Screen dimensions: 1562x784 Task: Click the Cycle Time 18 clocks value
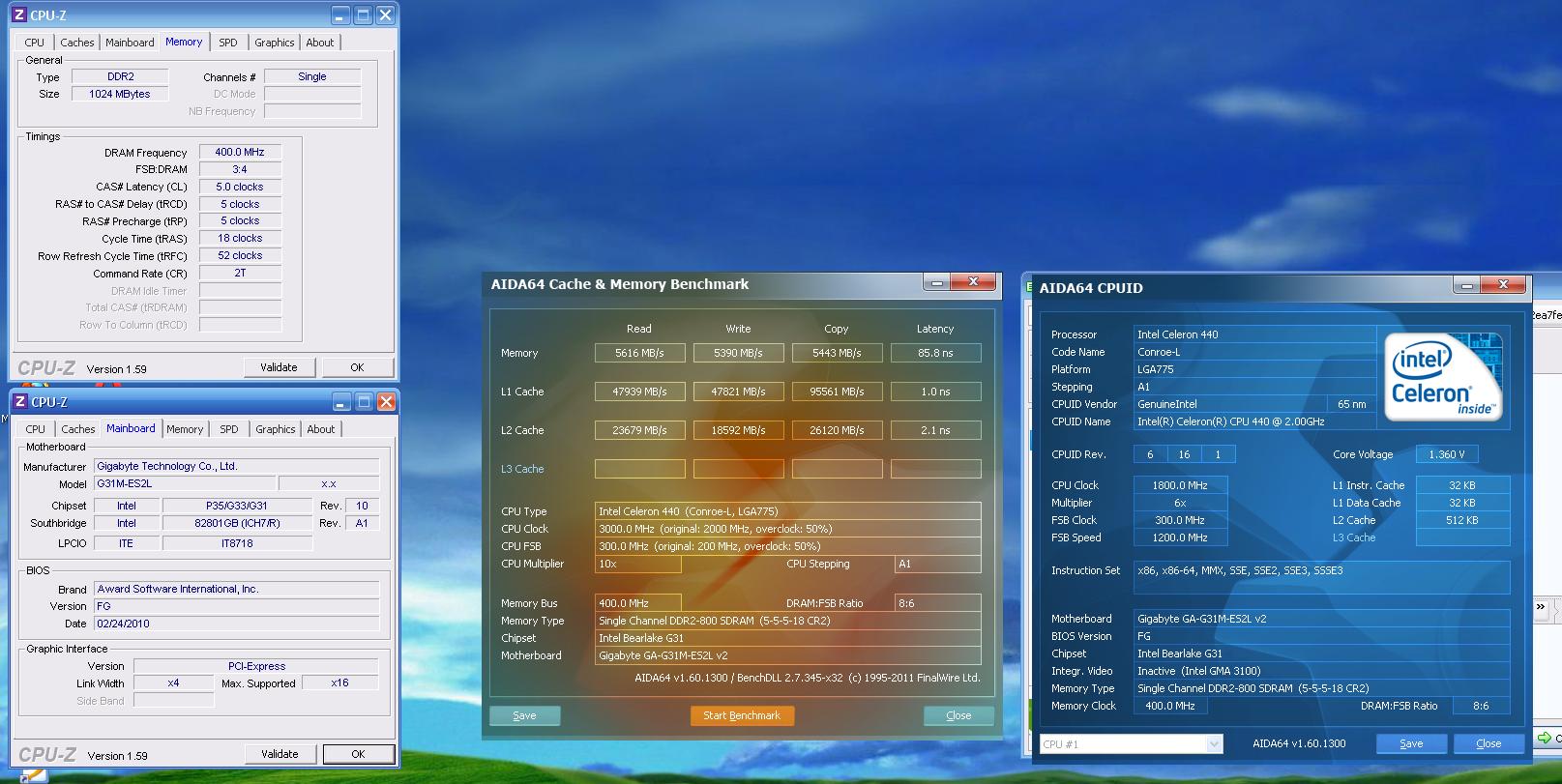point(240,238)
